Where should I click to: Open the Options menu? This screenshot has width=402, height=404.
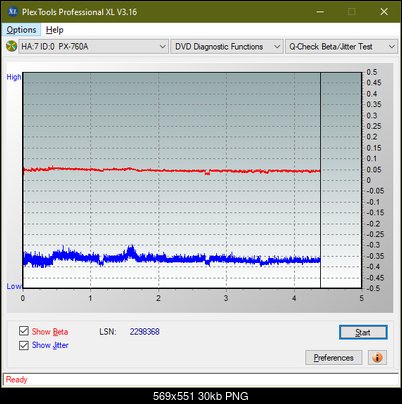21,30
